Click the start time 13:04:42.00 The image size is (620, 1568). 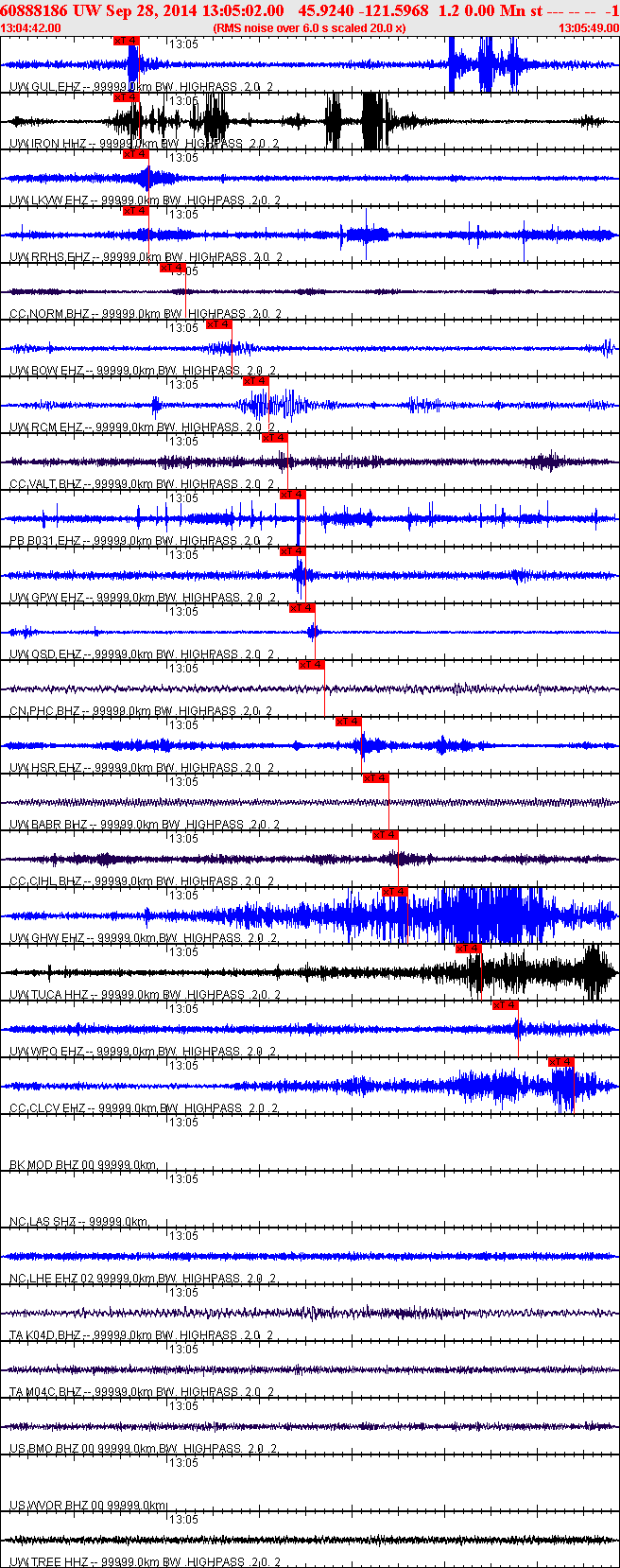(31, 28)
